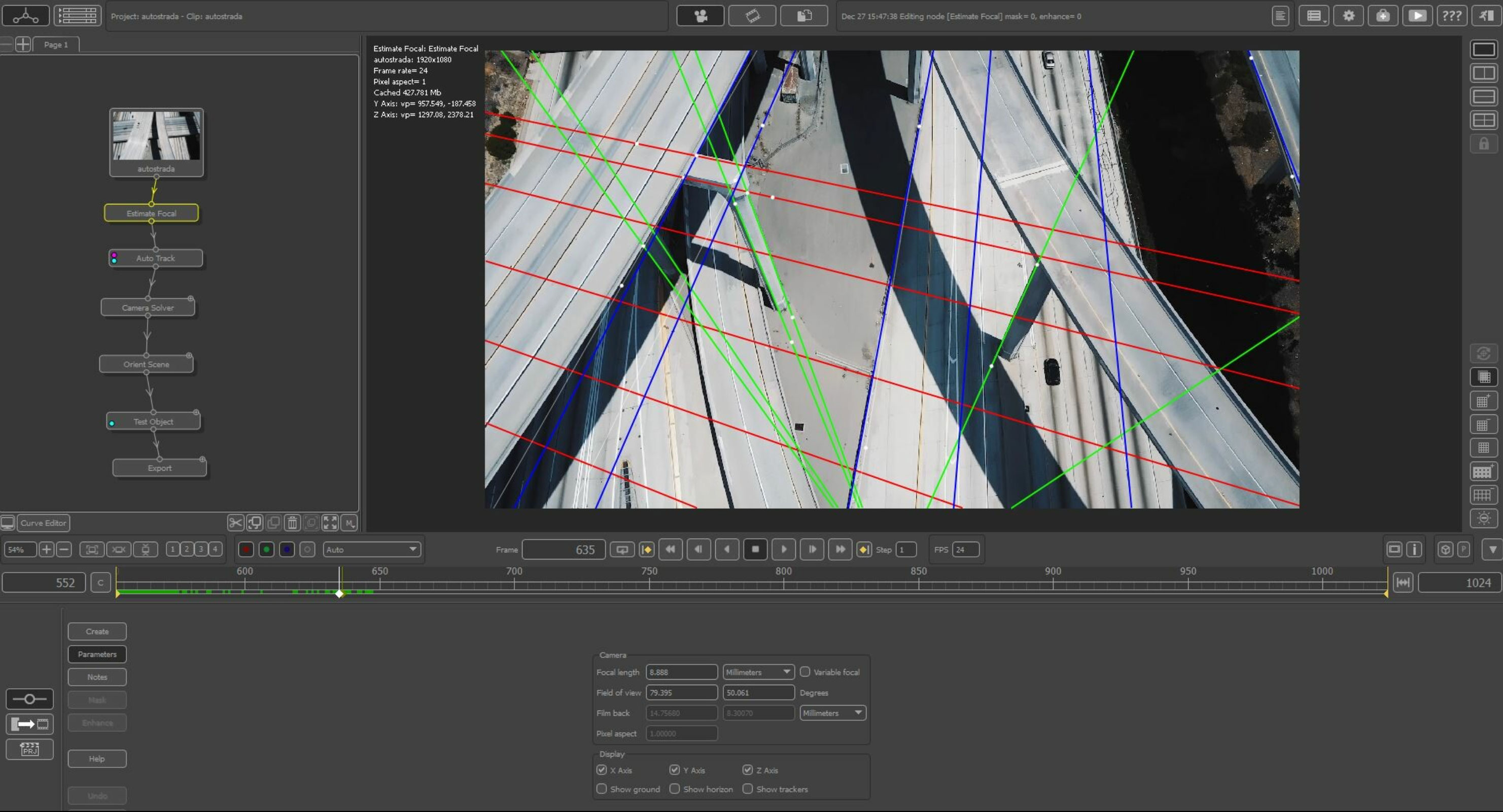Open the Auto channel mode dropdown
Image resolution: width=1503 pixels, height=812 pixels.
(x=372, y=549)
